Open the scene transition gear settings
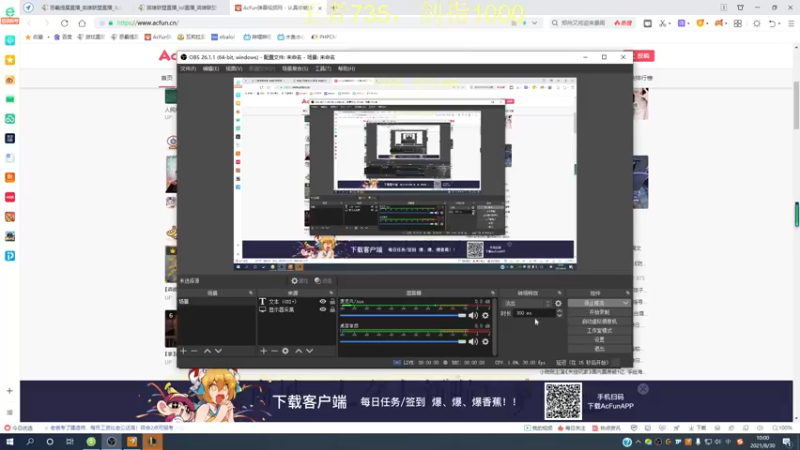This screenshot has width=800, height=450. pos(558,303)
